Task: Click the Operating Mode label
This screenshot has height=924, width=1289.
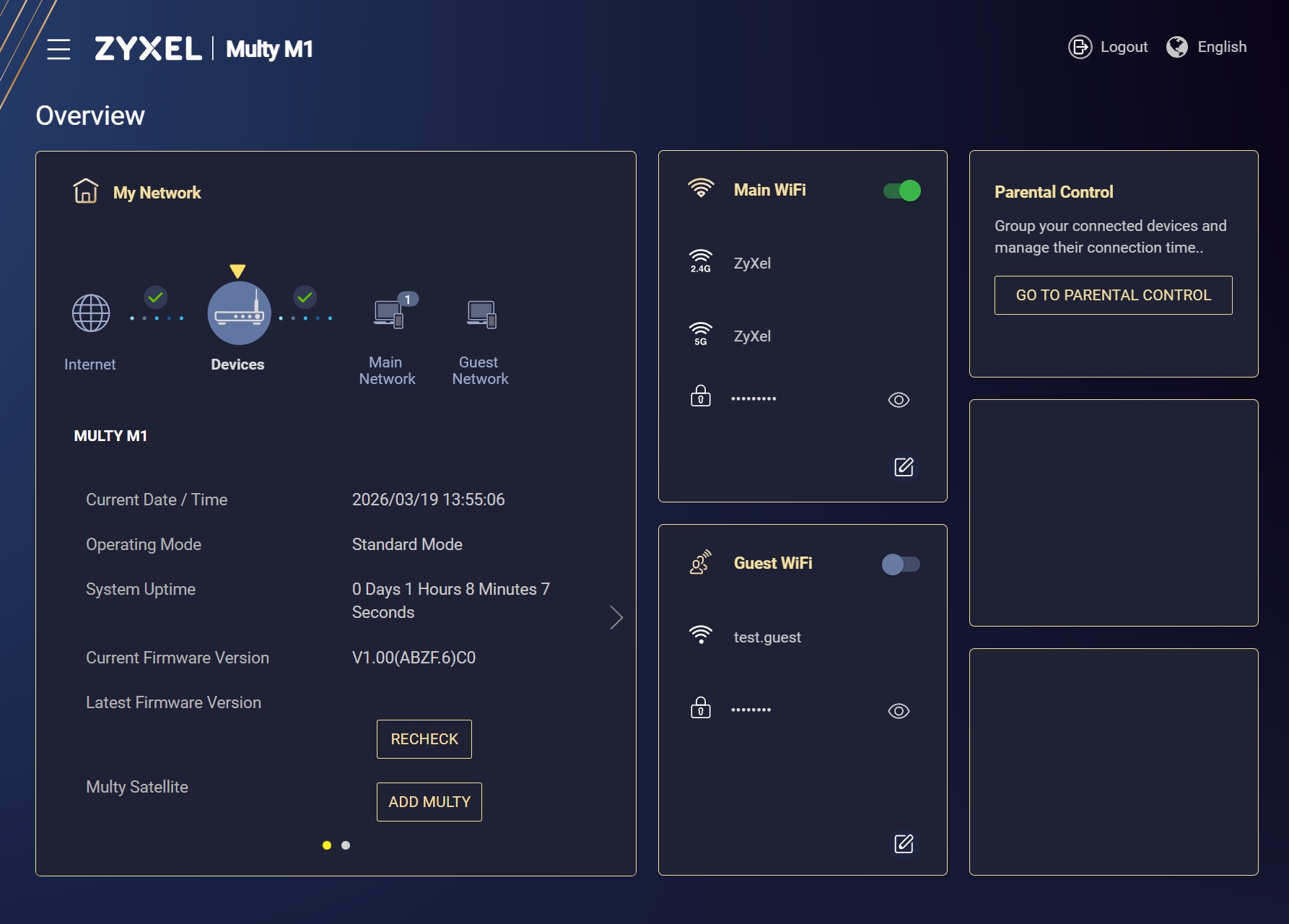Action: click(x=144, y=544)
